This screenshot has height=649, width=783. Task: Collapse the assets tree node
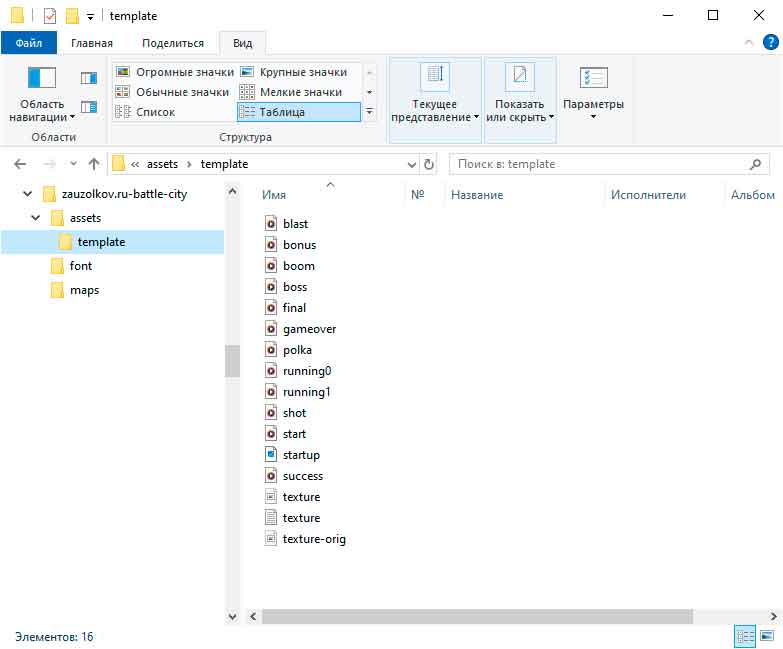[35, 218]
